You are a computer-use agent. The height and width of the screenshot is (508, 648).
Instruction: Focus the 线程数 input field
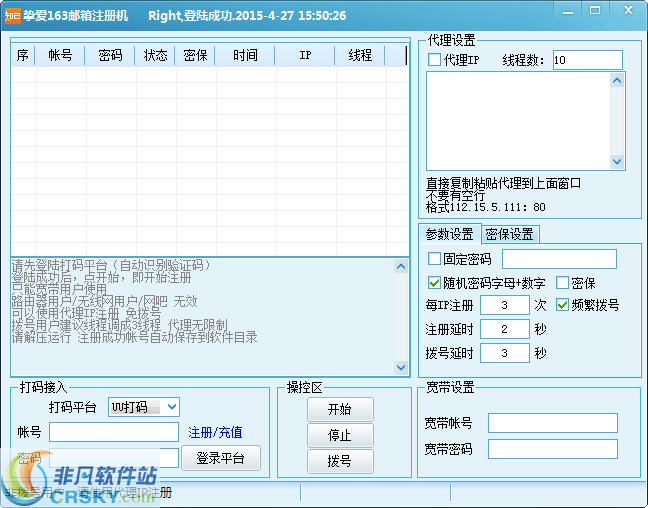click(x=587, y=60)
